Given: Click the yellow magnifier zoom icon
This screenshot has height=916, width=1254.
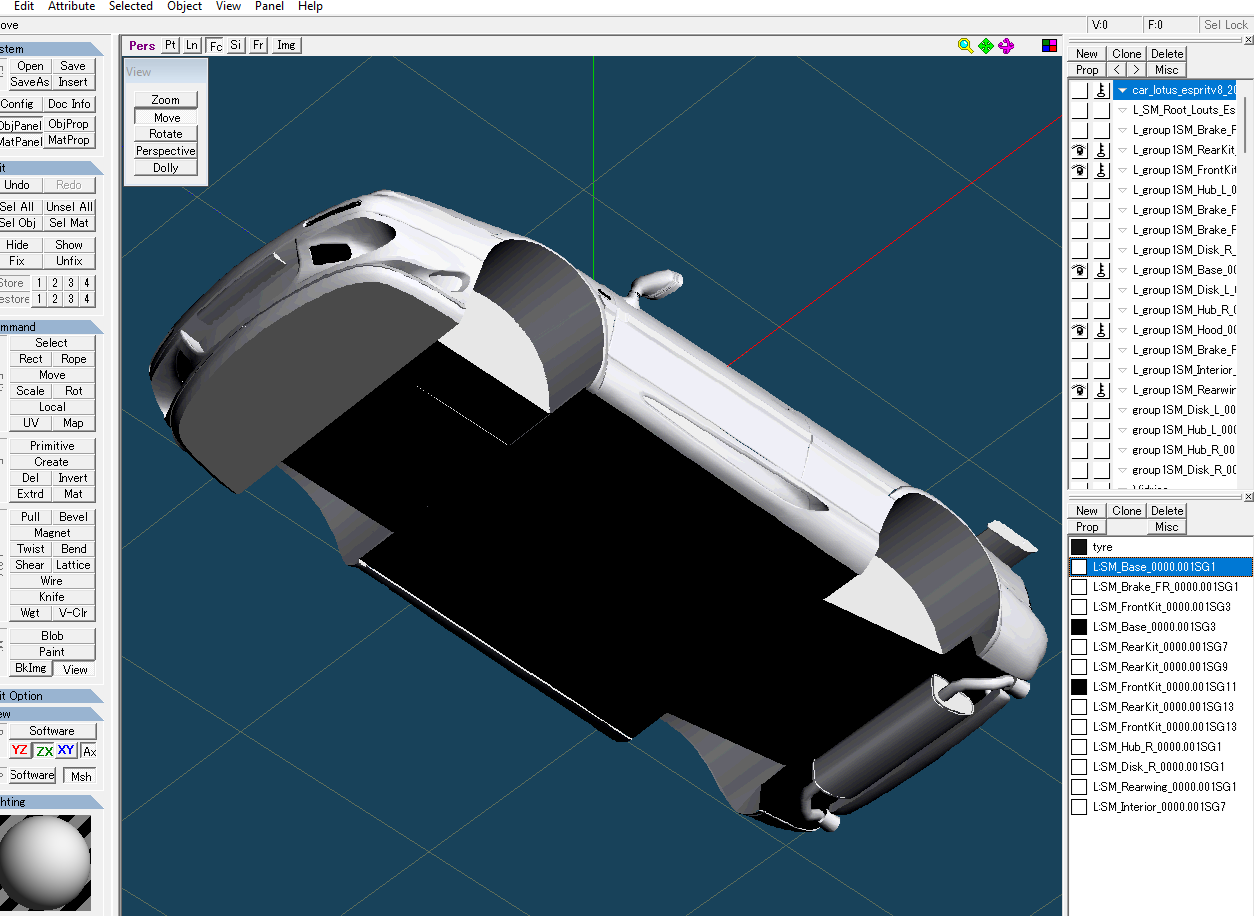Looking at the screenshot, I should 965,45.
